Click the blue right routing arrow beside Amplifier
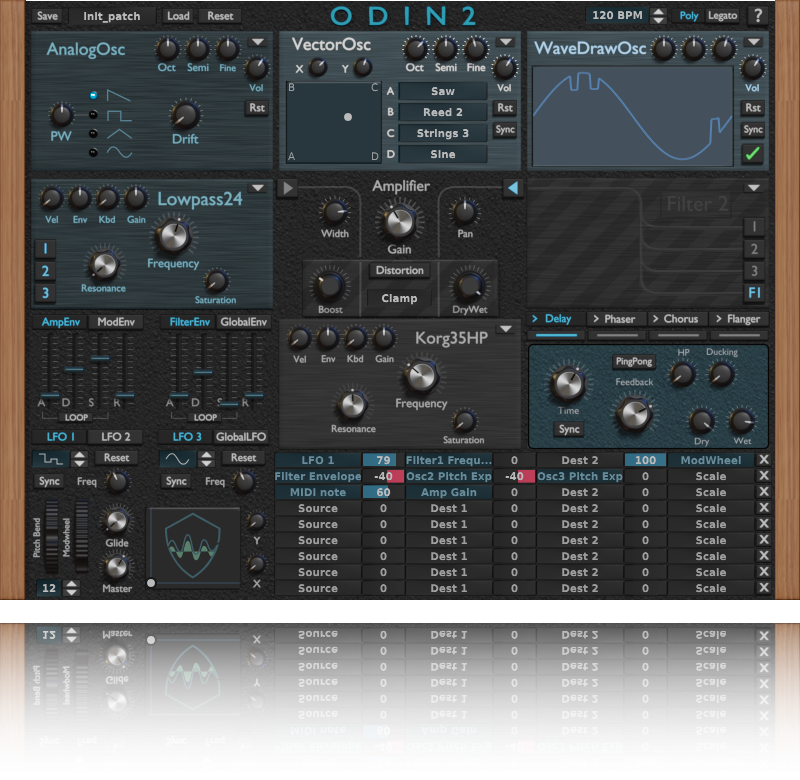 (513, 188)
